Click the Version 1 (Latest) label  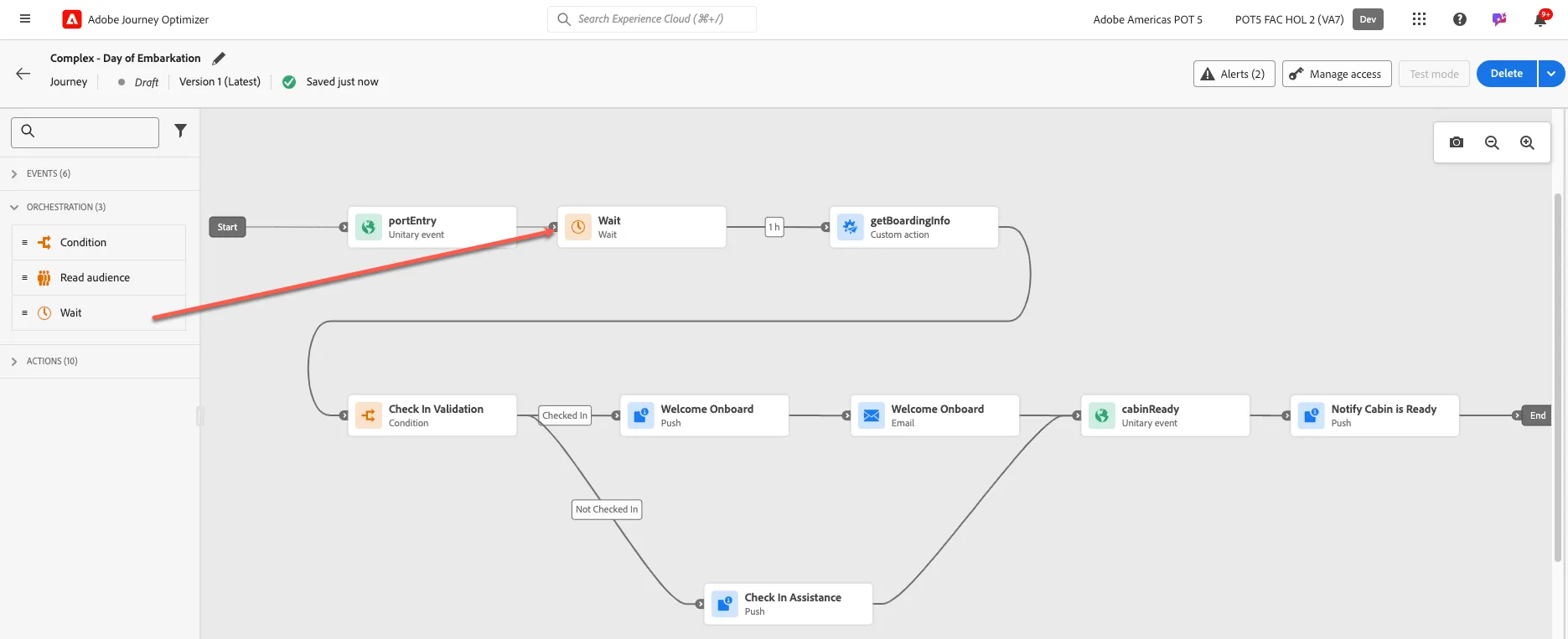(220, 81)
